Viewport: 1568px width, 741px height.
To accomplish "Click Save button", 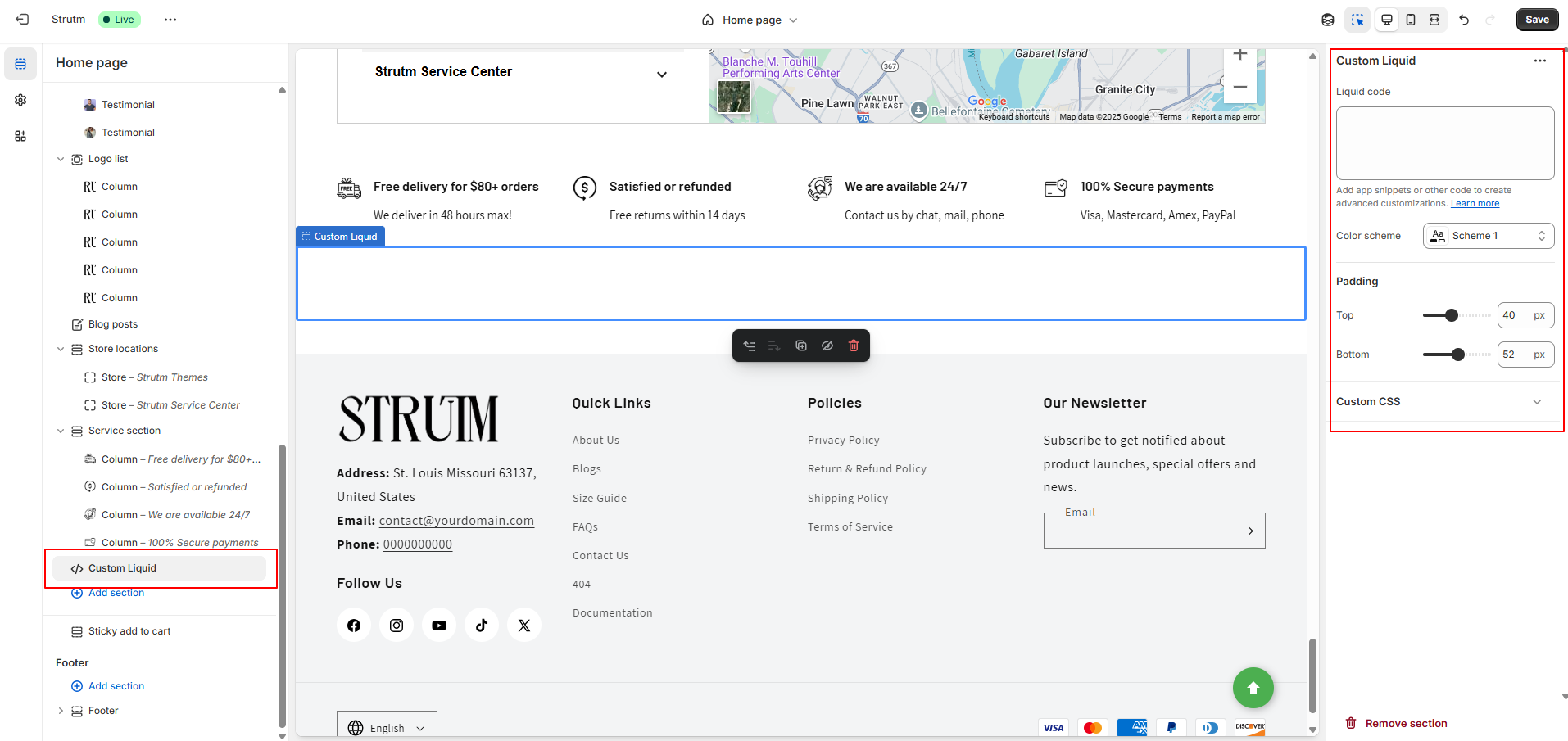I will tap(1537, 20).
